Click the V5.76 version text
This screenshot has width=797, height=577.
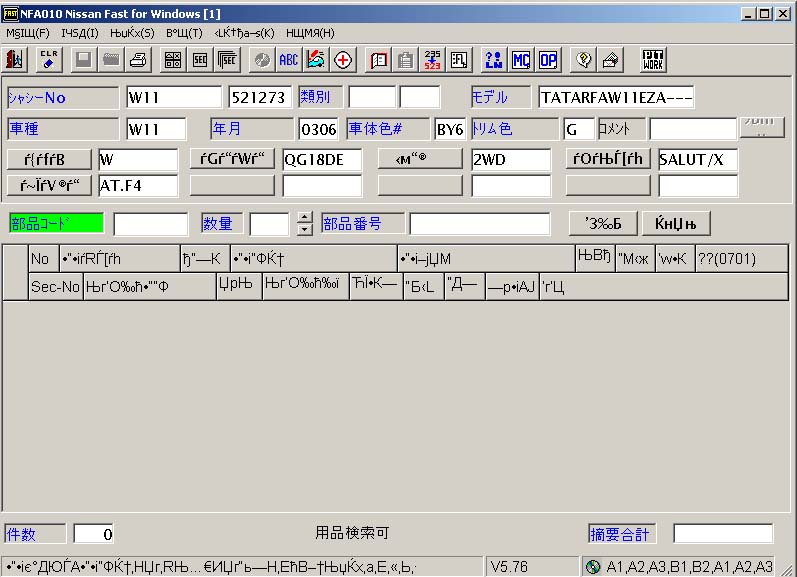pyautogui.click(x=509, y=566)
